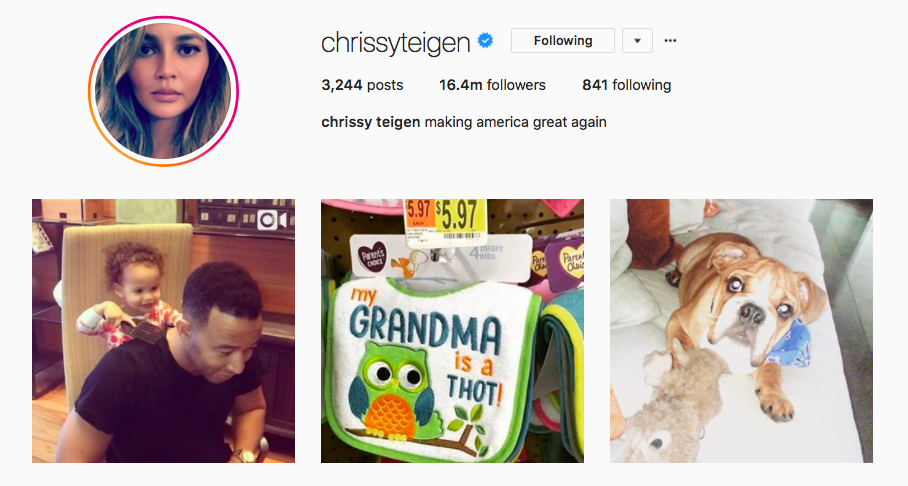Open the 16.4m followers list
908x486 pixels.
(x=492, y=85)
